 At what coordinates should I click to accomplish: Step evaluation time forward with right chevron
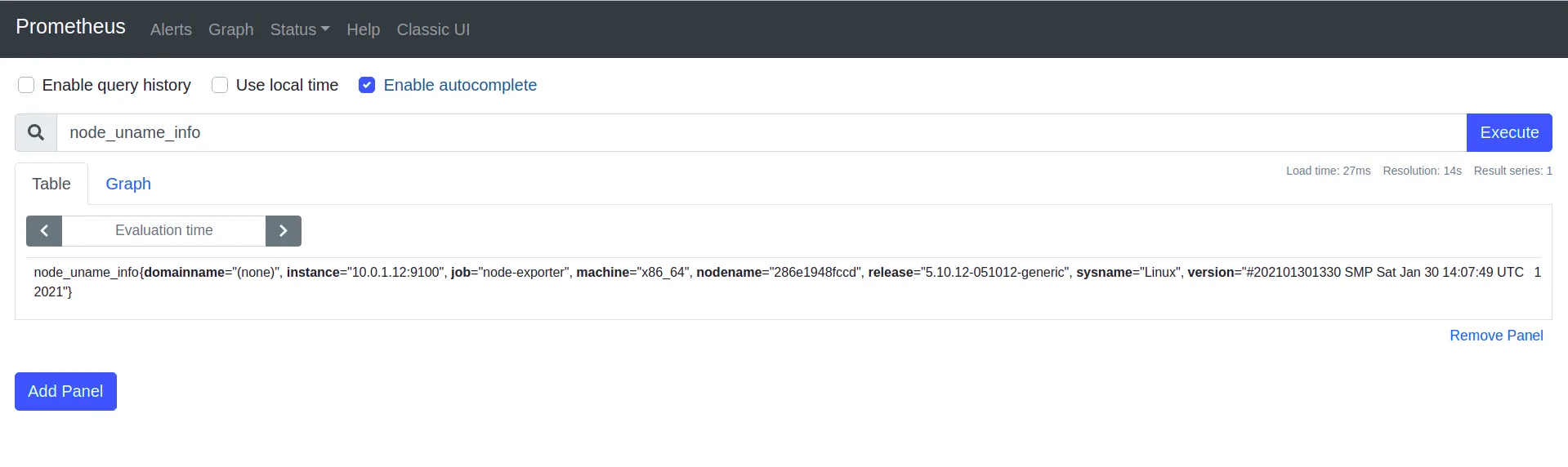(x=284, y=231)
